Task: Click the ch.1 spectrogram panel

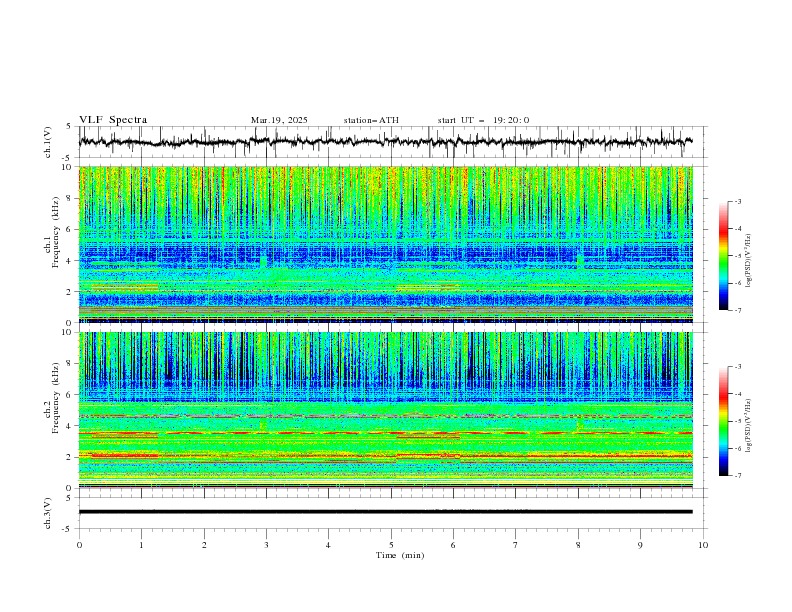Action: click(x=386, y=244)
